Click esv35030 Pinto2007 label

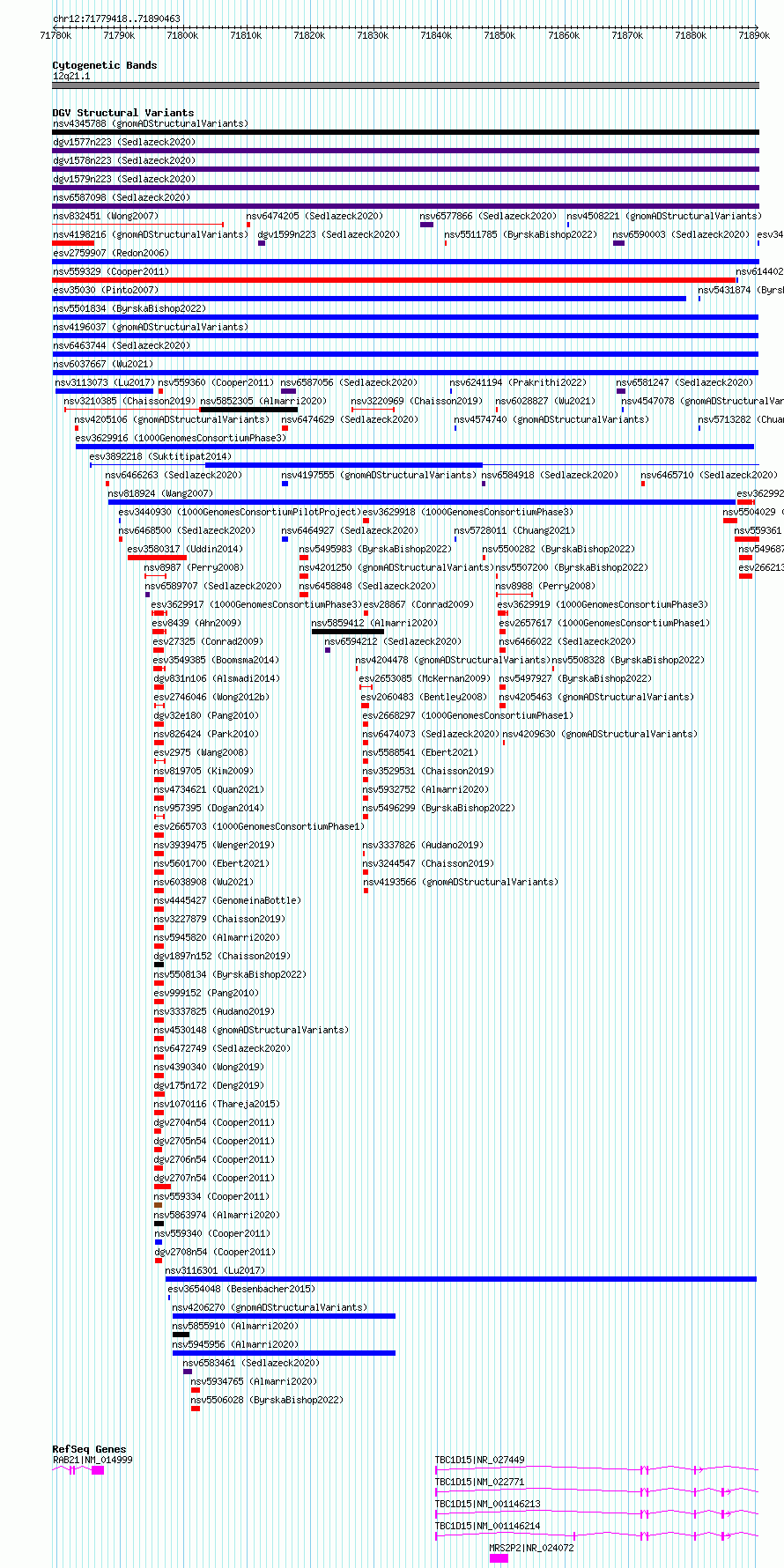pos(106,290)
